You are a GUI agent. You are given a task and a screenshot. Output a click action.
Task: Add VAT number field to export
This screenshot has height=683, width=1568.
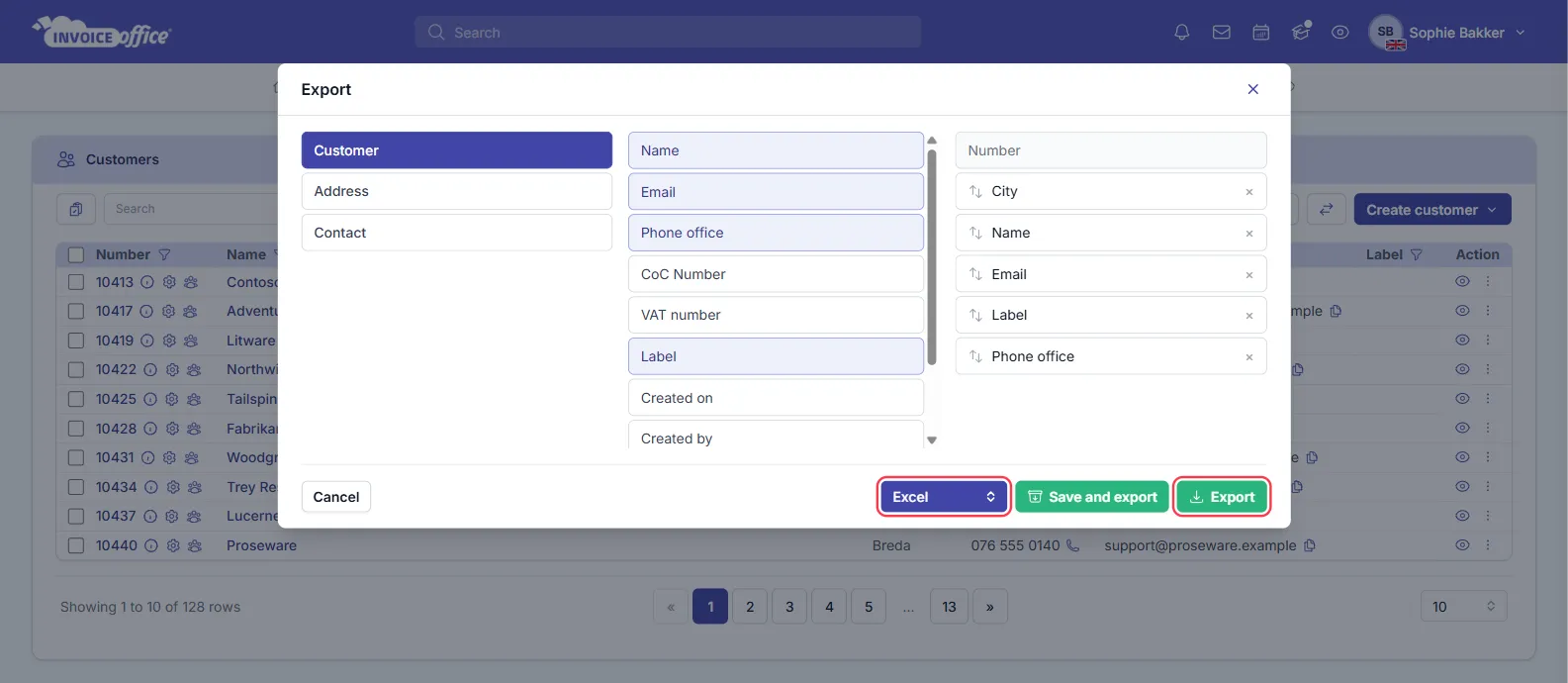click(776, 315)
